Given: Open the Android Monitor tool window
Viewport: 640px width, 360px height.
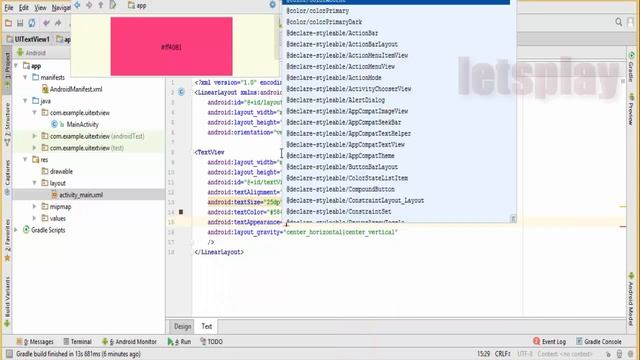Looking at the screenshot, I should [x=129, y=342].
